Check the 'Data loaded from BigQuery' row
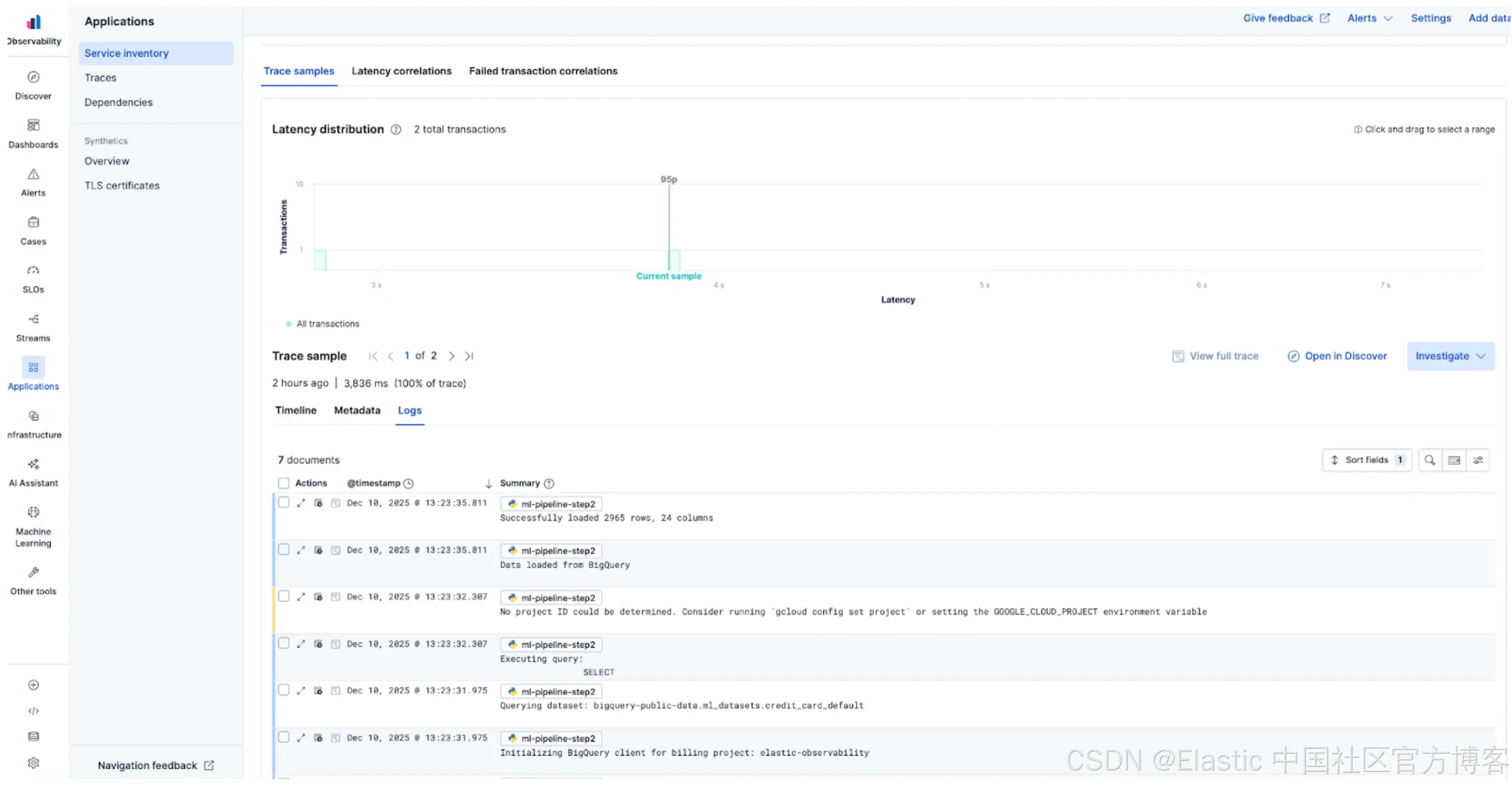1512x786 pixels. (x=284, y=549)
